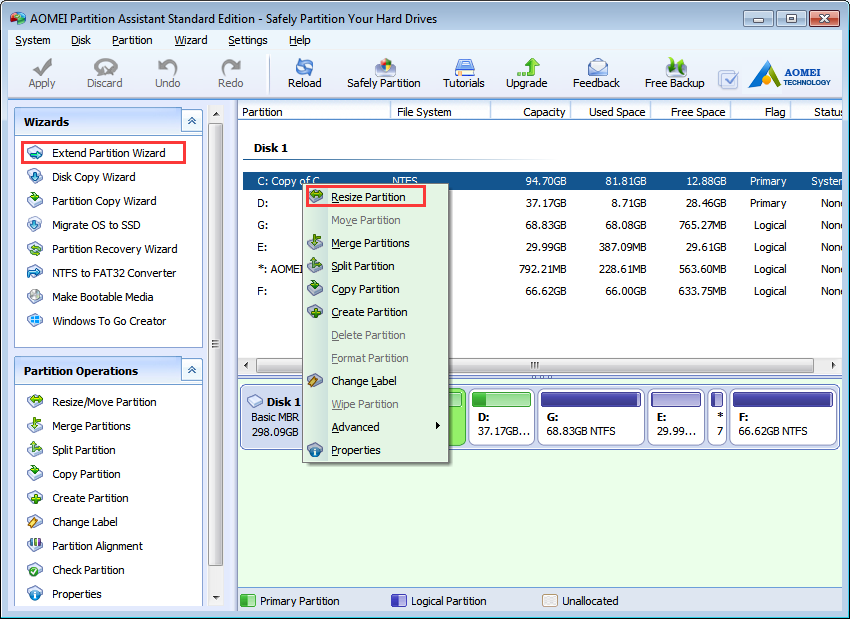Open the Partition Recovery Wizard
This screenshot has height=619, width=850.
coord(102,249)
